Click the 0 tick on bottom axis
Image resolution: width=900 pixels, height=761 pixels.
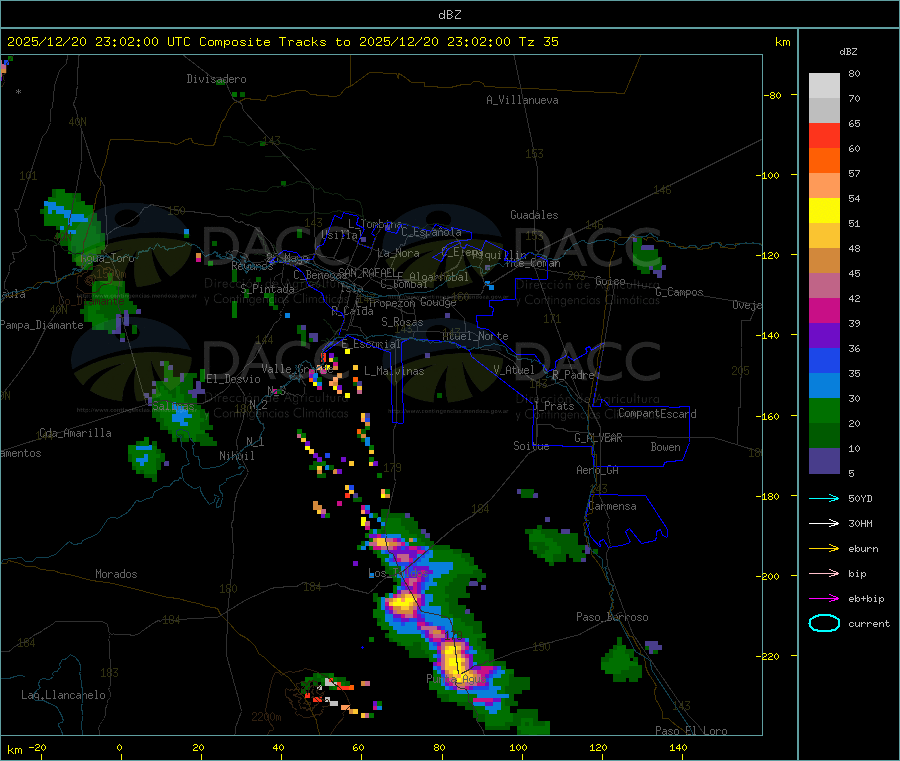coord(119,747)
